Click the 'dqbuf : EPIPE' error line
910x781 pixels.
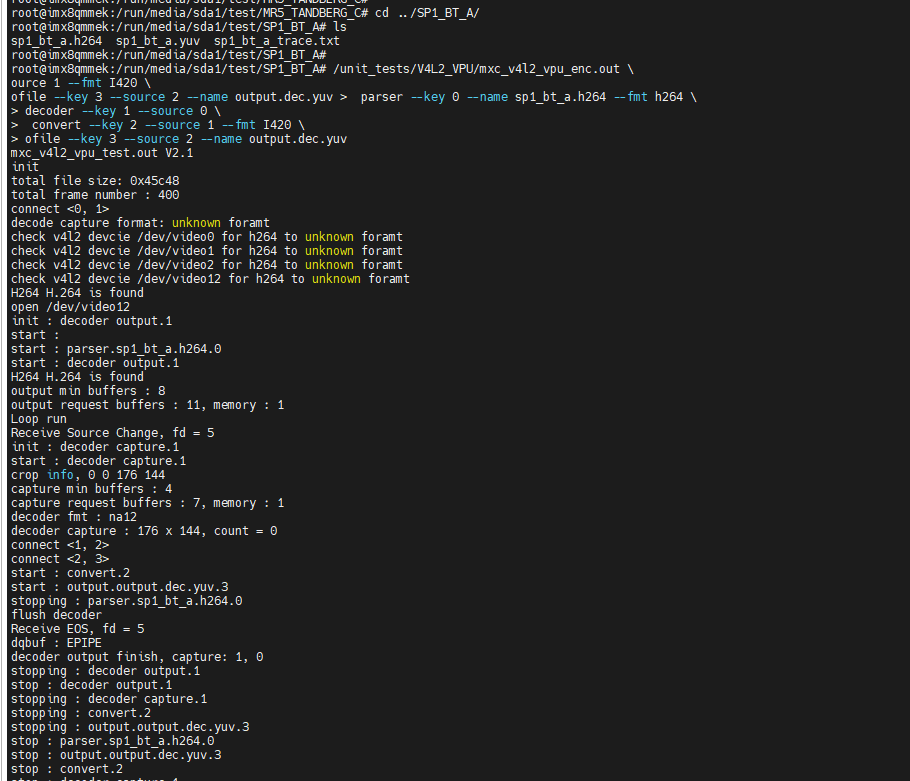point(56,643)
